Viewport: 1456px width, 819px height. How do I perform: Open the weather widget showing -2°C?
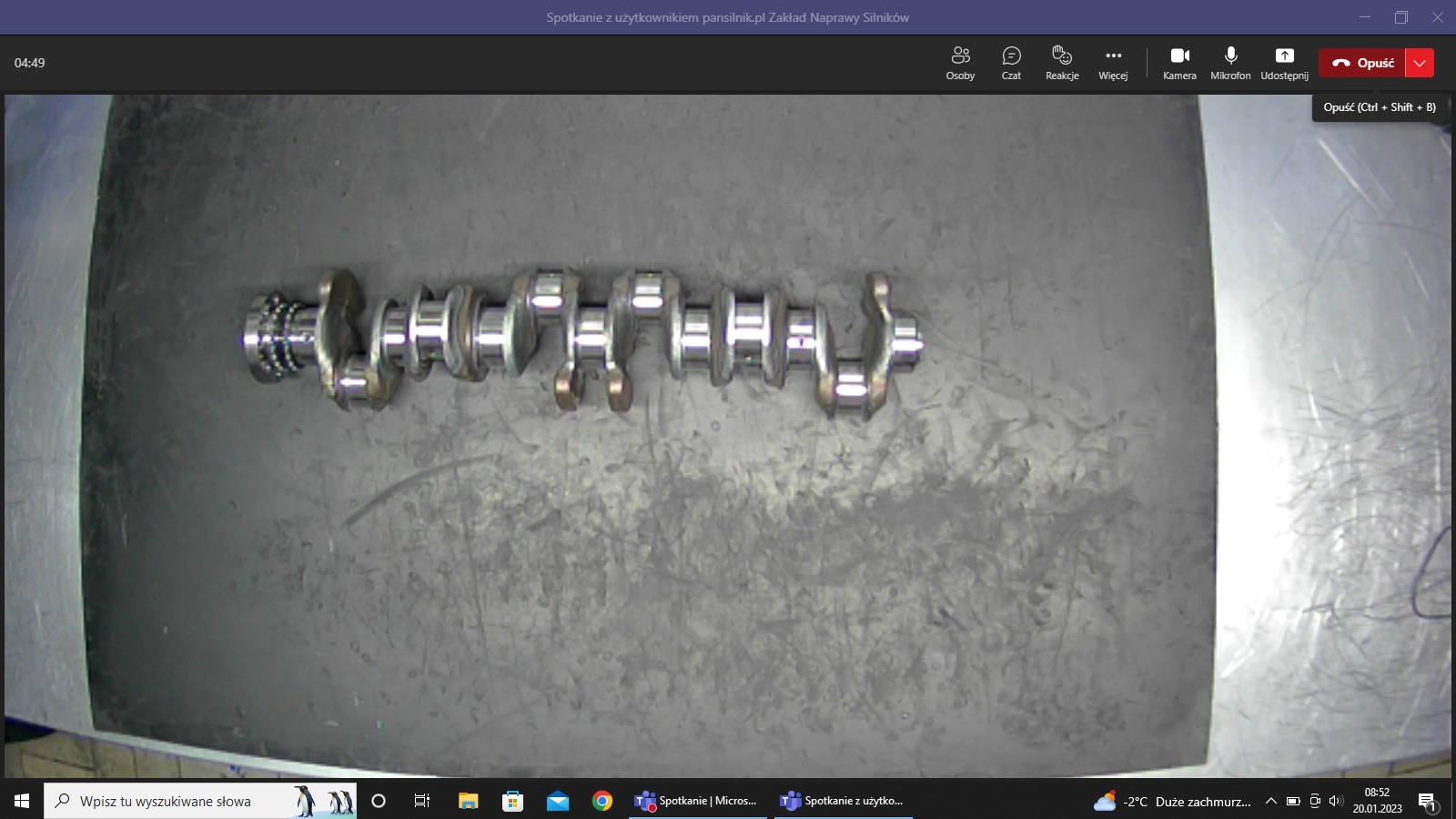1172,801
